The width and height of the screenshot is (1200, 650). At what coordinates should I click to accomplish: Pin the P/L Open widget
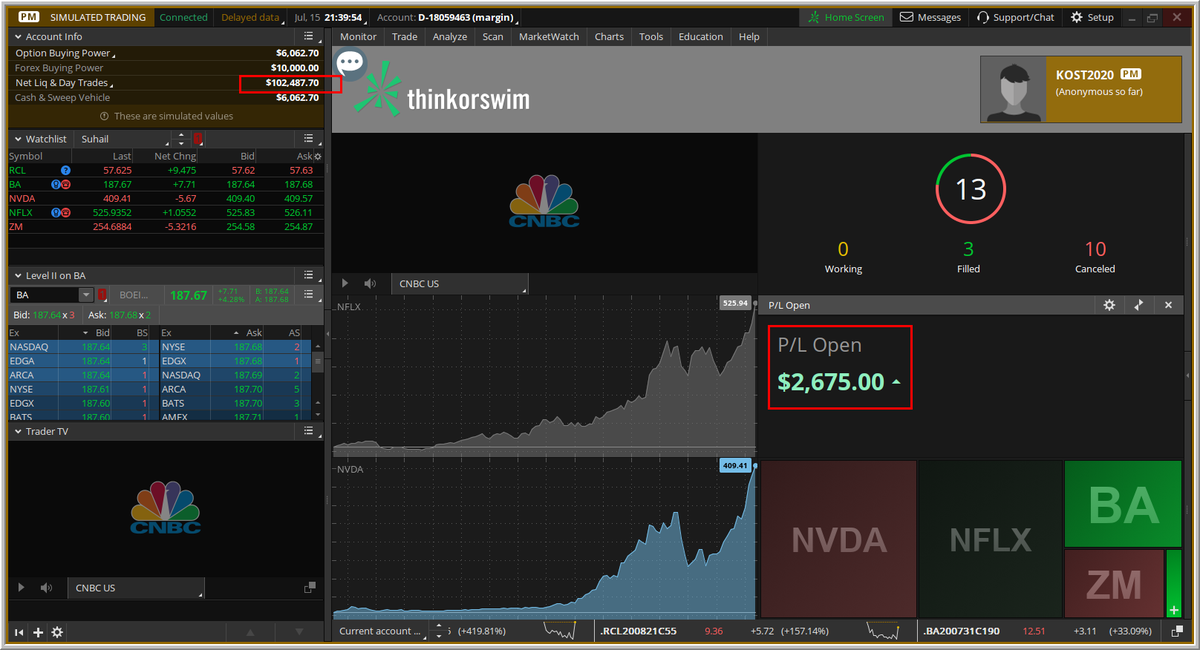point(1139,305)
